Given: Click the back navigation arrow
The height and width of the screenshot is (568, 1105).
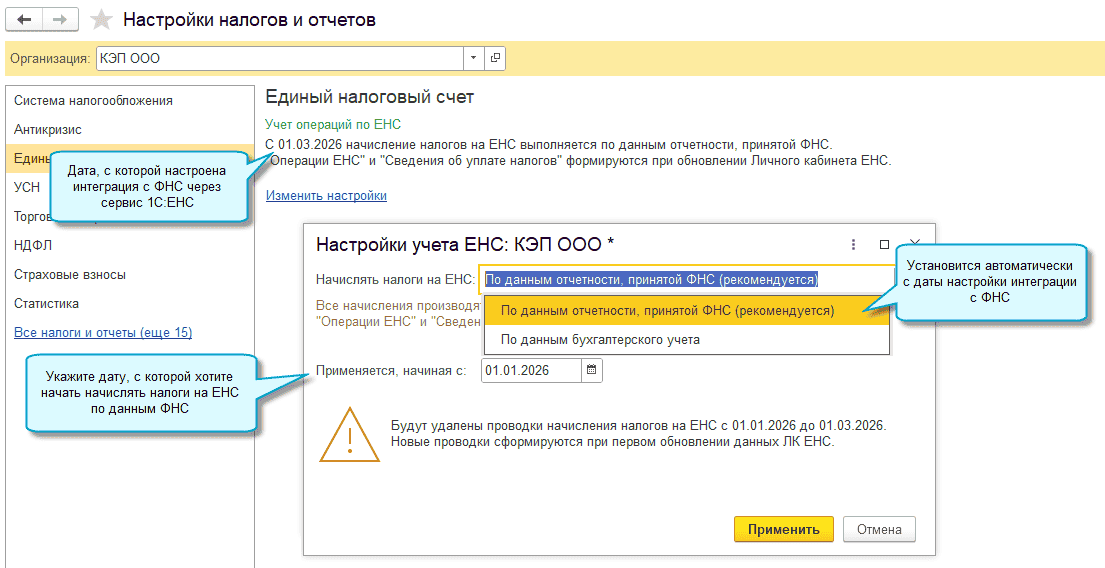Looking at the screenshot, I should (x=24, y=20).
